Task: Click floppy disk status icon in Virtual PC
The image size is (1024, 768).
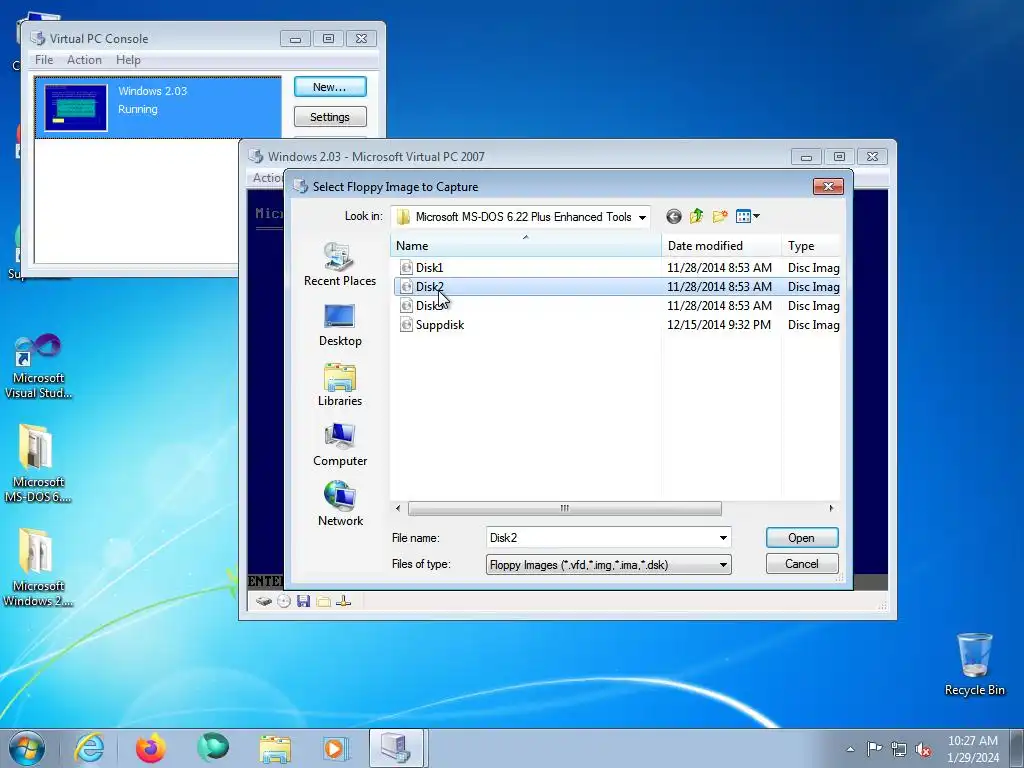Action: (303, 601)
